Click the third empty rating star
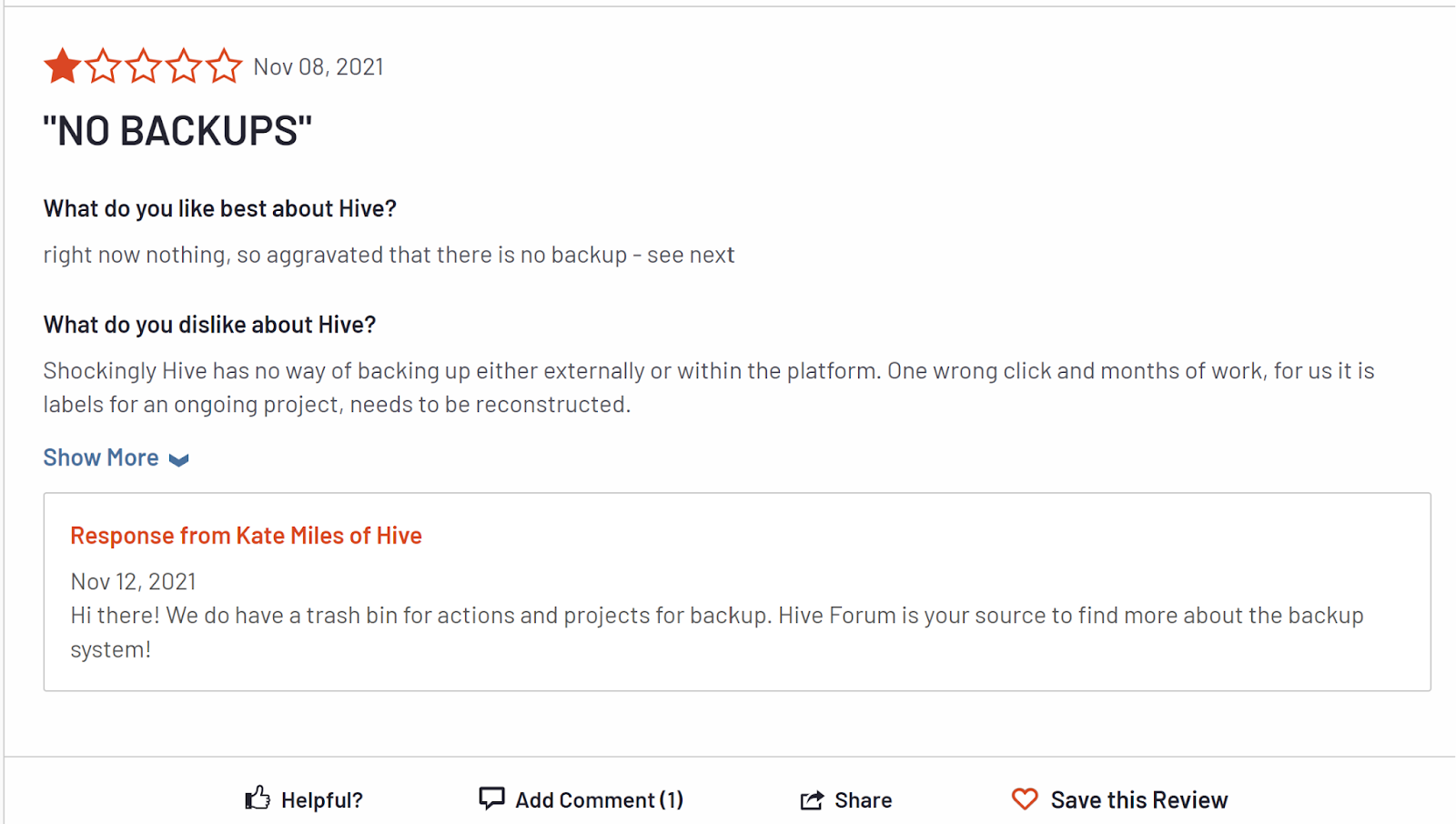 tap(143, 66)
